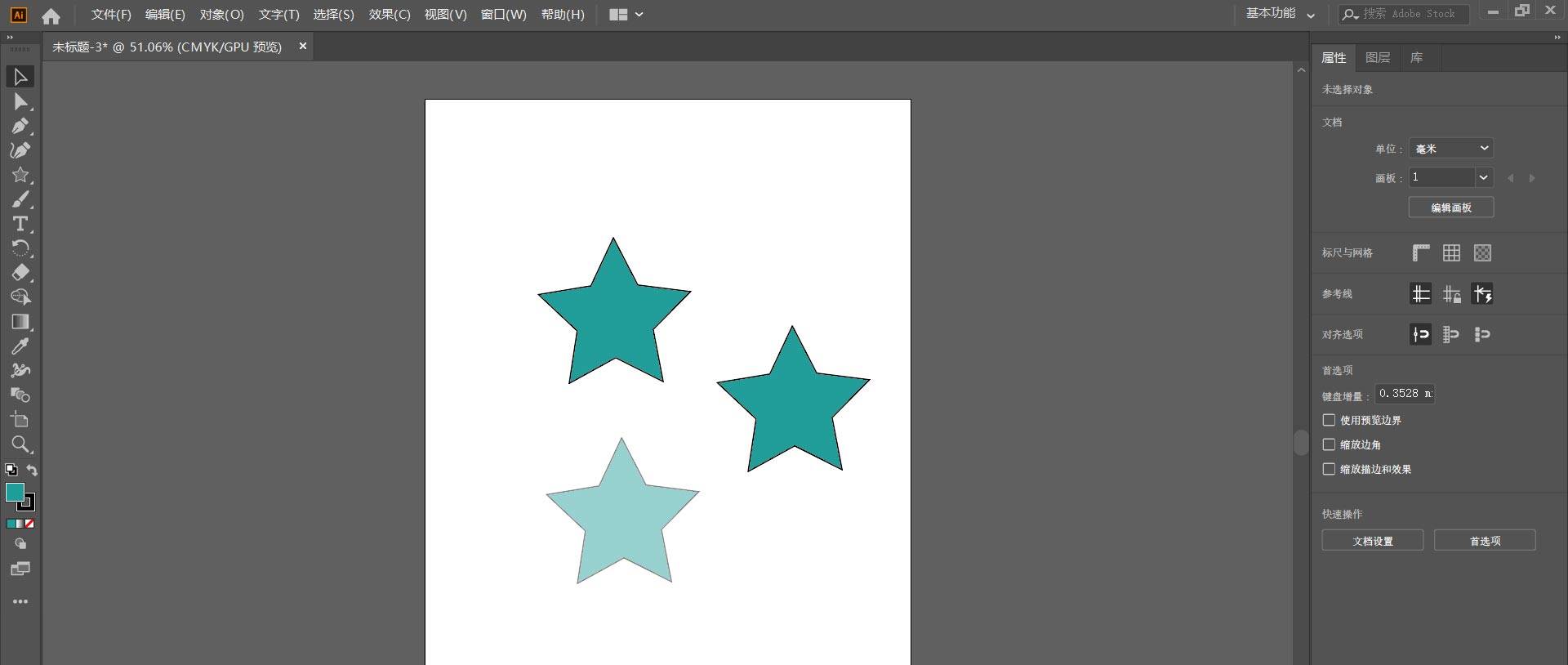Viewport: 1568px width, 665px height.
Task: Open the 效果(C) menu
Action: tap(389, 15)
